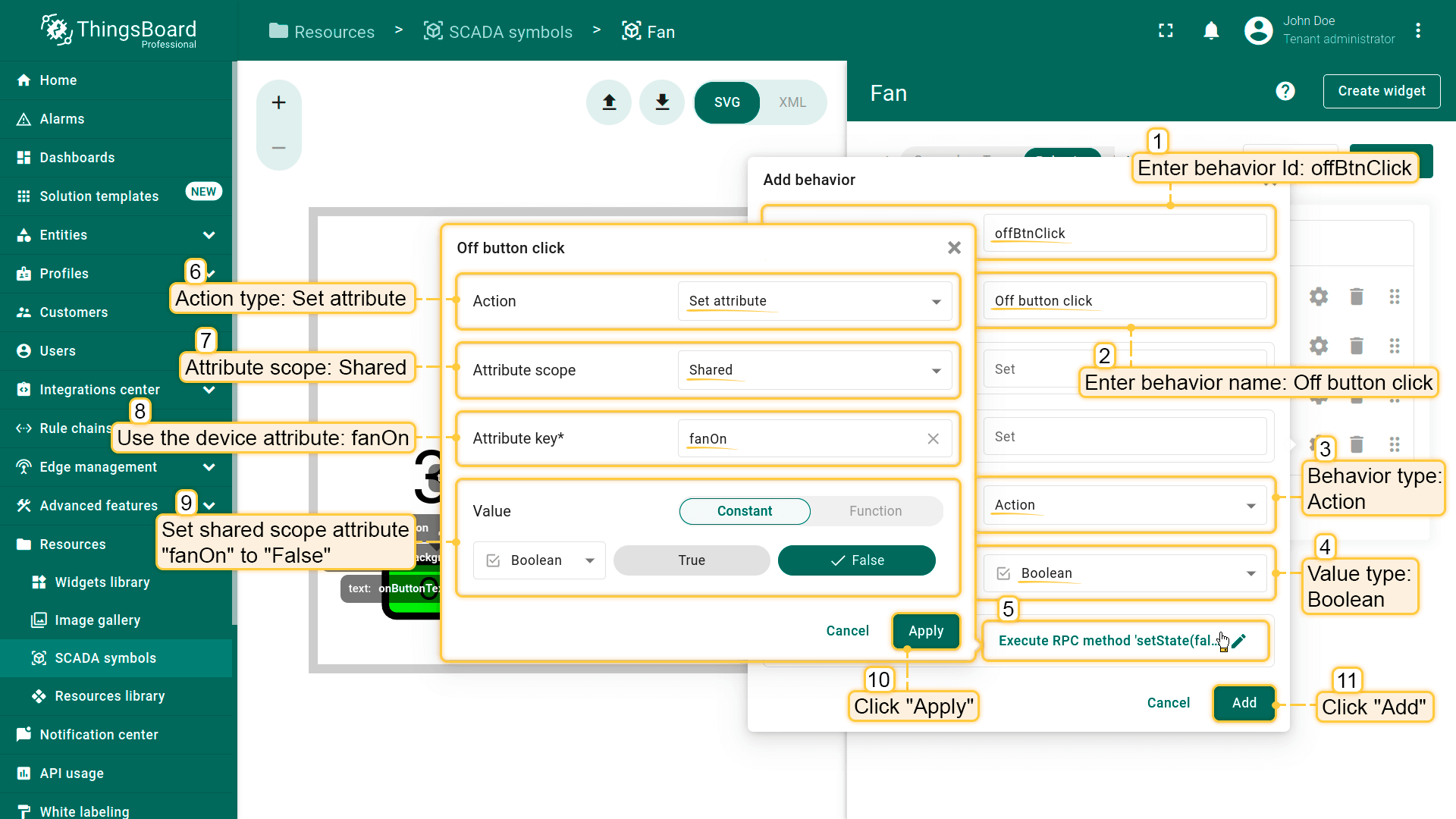1456x819 pixels.
Task: Toggle fullscreen mode icon
Action: coord(1166,30)
